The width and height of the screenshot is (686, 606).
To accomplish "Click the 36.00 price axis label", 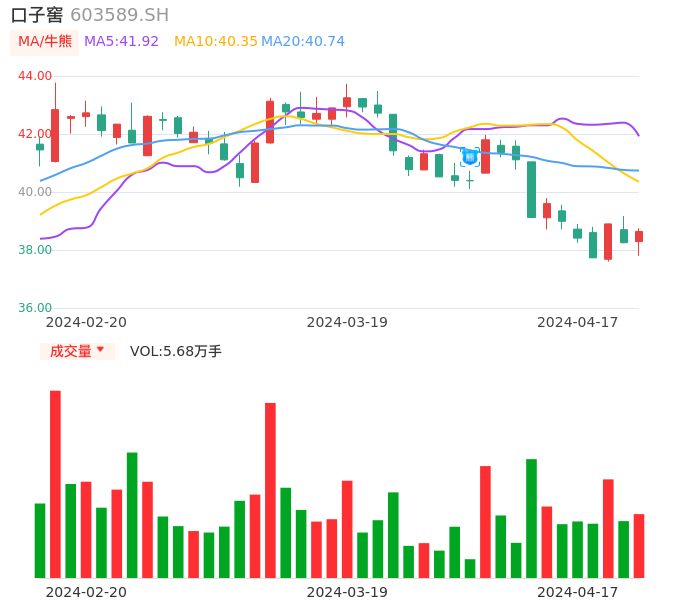I will coord(35,308).
